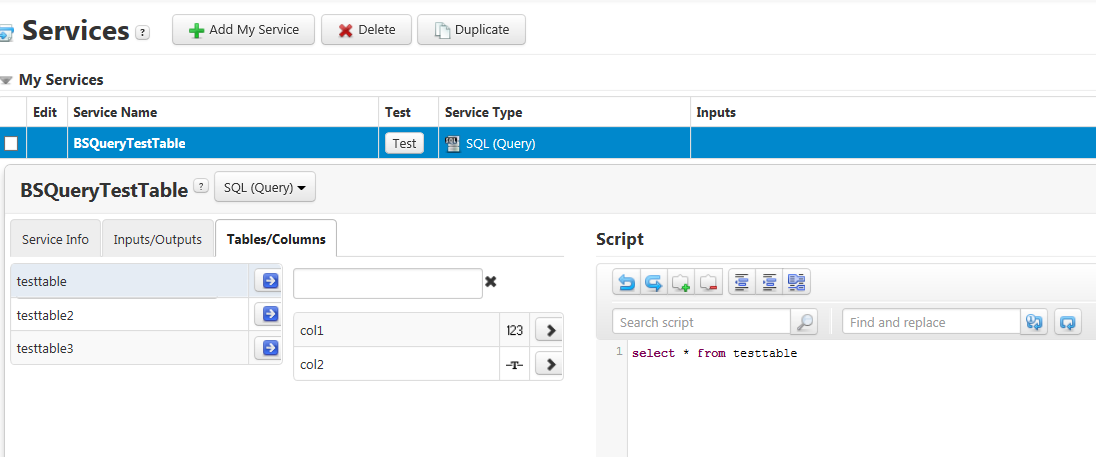Image resolution: width=1096 pixels, height=457 pixels.
Task: Select testtable2 in the table list
Action: [x=130, y=314]
